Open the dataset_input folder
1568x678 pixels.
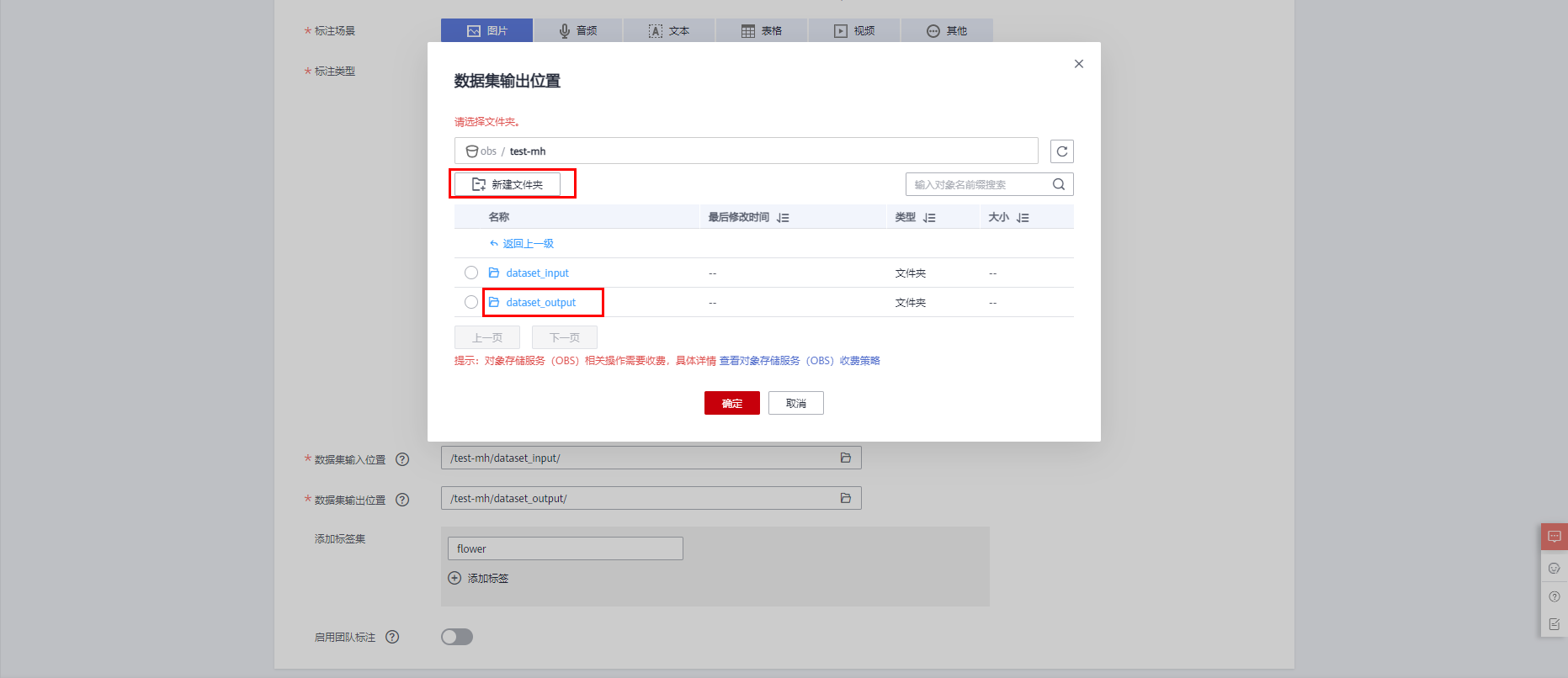[537, 273]
